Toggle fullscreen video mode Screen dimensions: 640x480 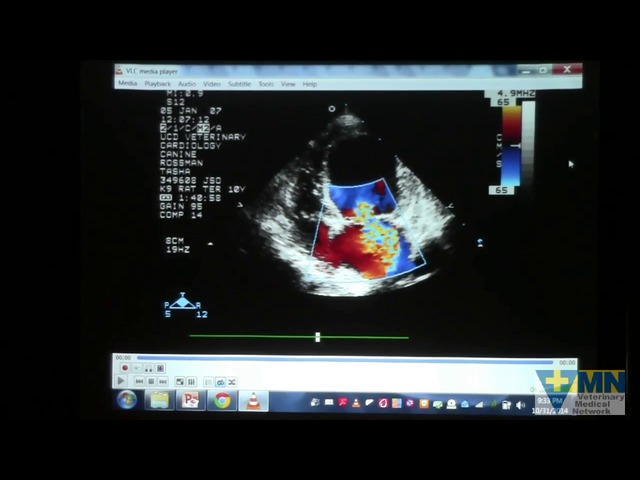(x=179, y=381)
